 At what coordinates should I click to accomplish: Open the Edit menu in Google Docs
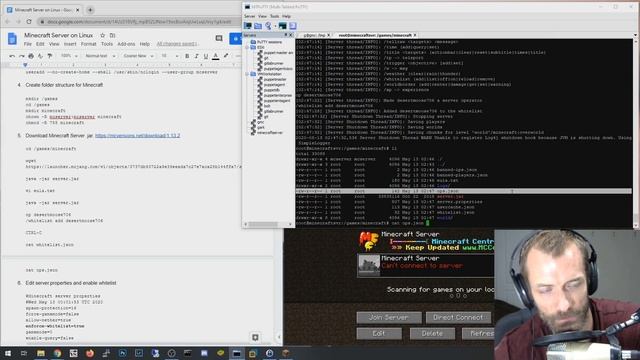click(40, 44)
